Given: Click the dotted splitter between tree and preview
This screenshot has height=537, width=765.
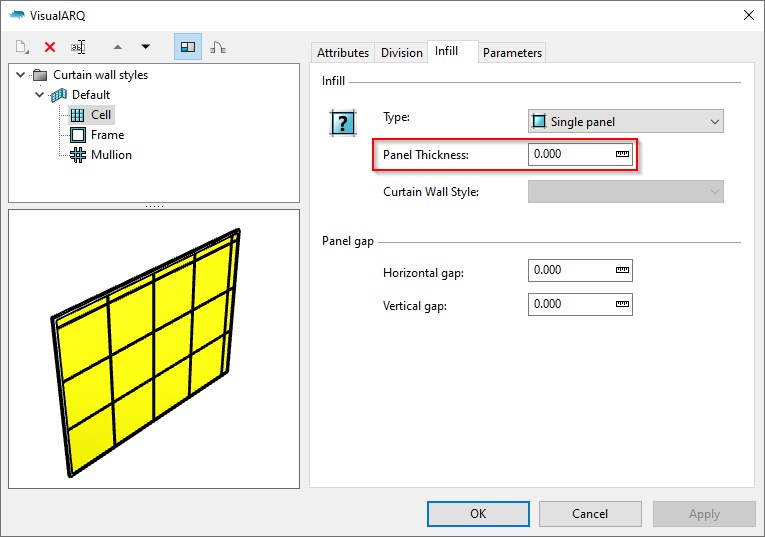Looking at the screenshot, I should tap(154, 206).
